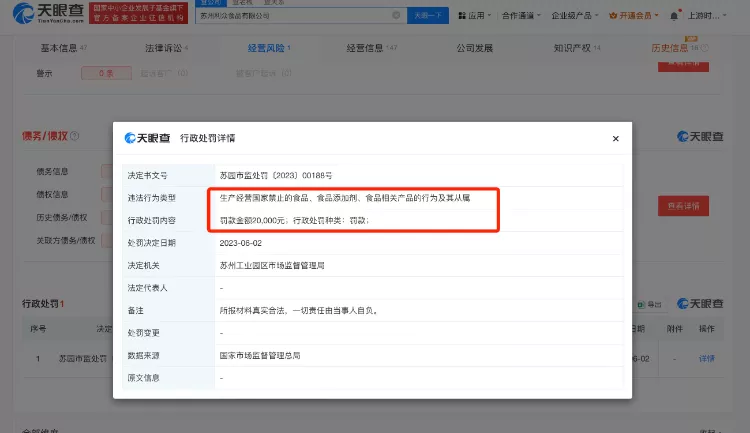The height and width of the screenshot is (433, 750).
Task: Click the 历史债务/债权 label
Action: (x=62, y=217)
